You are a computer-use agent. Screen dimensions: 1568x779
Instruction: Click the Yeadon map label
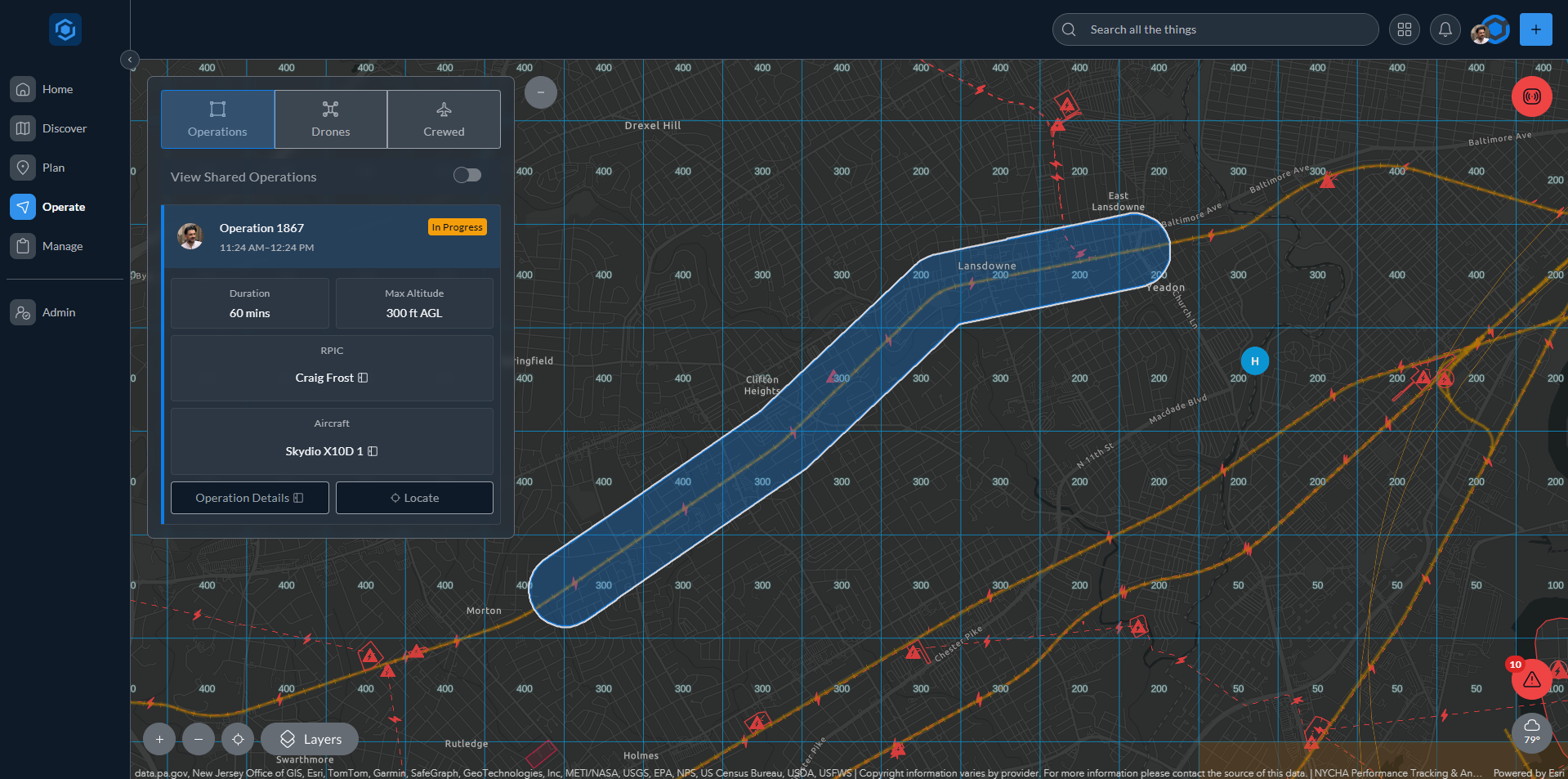(1165, 288)
